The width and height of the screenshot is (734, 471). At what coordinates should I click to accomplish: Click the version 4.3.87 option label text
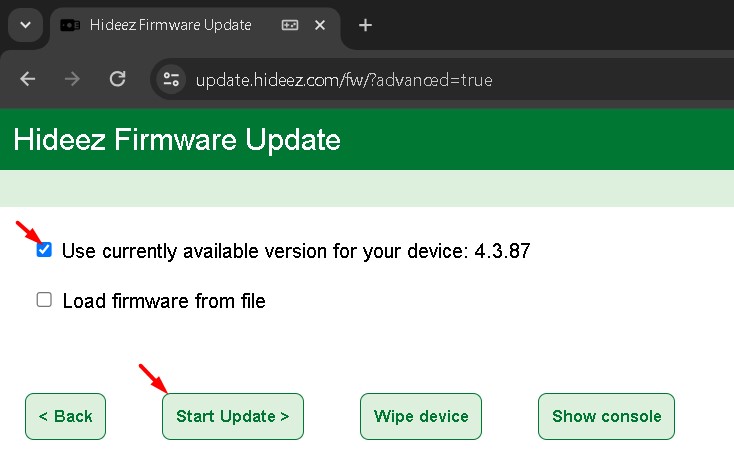tap(296, 251)
